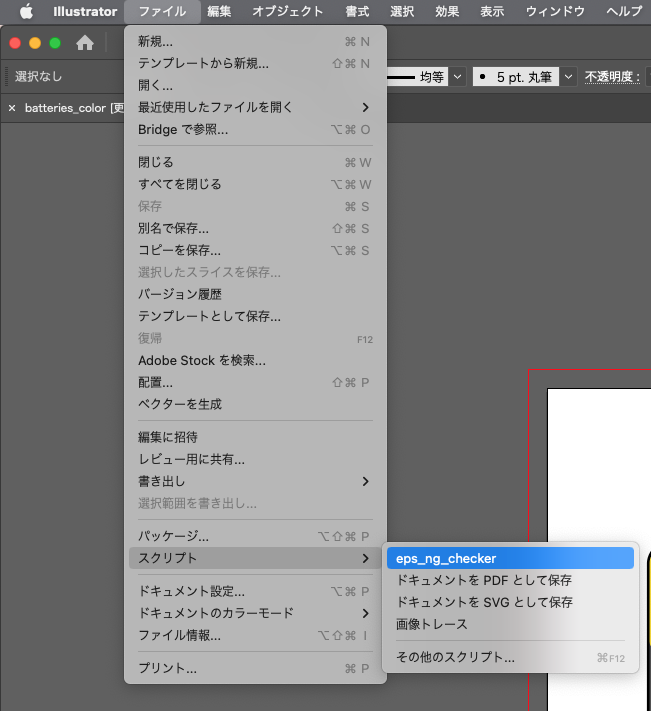Expand 最近使用したファイルを開く submenu

click(255, 107)
